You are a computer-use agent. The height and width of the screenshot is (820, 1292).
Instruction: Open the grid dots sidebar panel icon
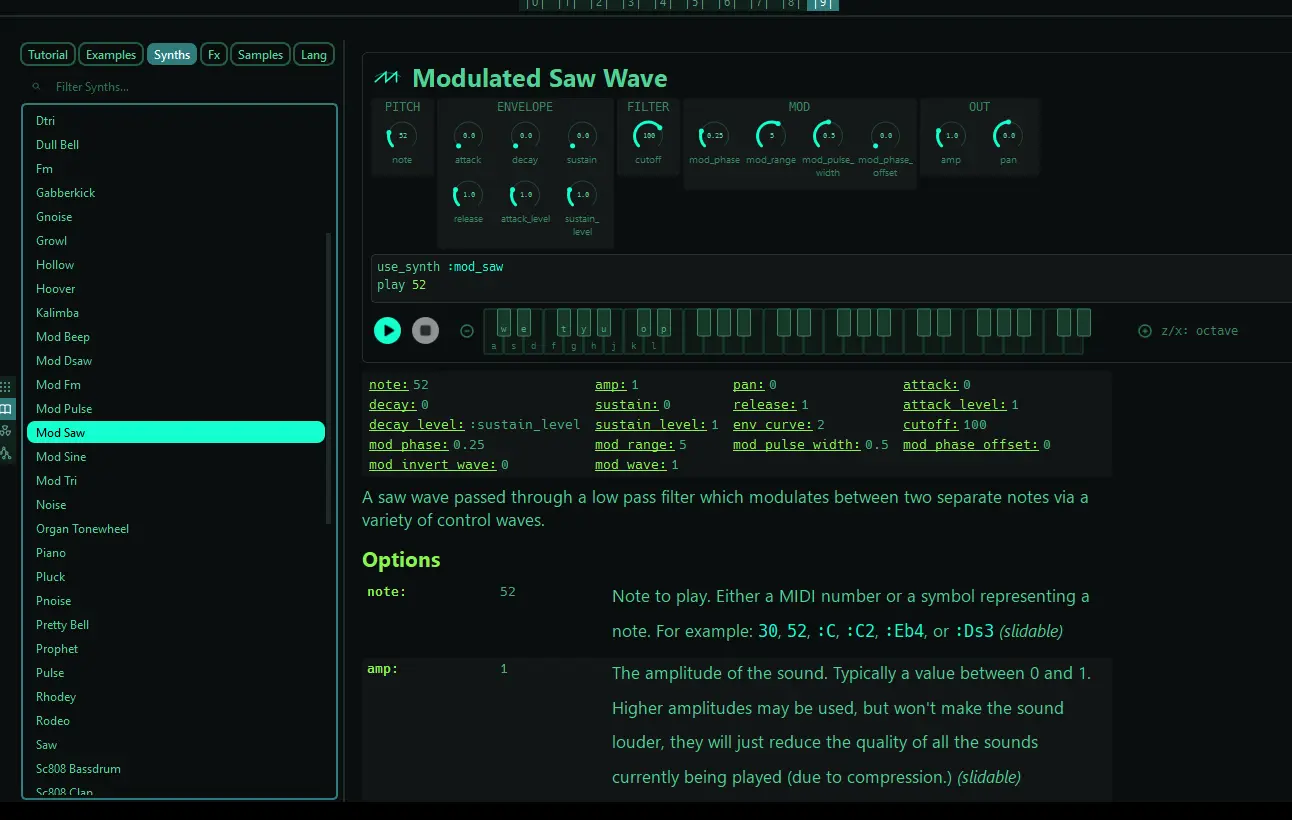tap(6, 386)
